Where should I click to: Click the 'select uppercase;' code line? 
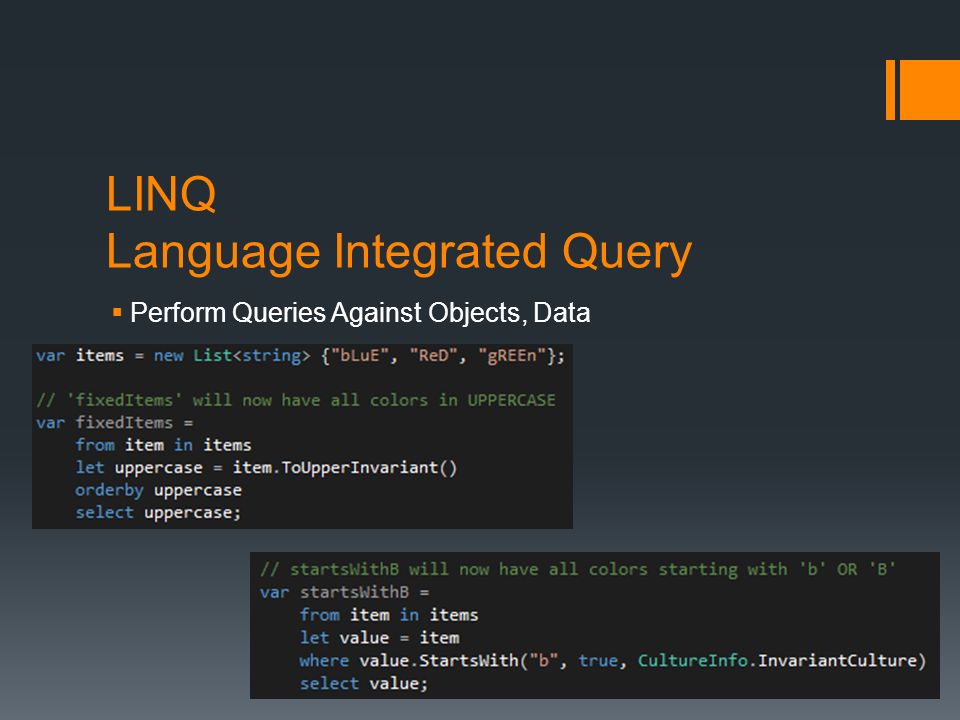(x=159, y=512)
